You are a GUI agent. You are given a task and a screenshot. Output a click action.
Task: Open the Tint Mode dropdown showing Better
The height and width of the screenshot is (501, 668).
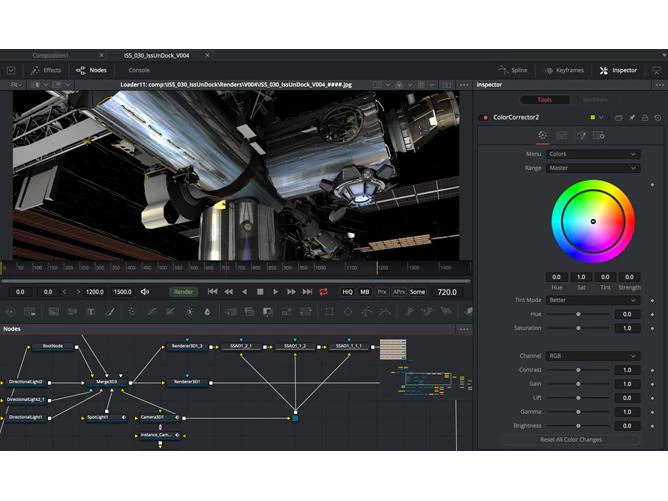coord(593,300)
